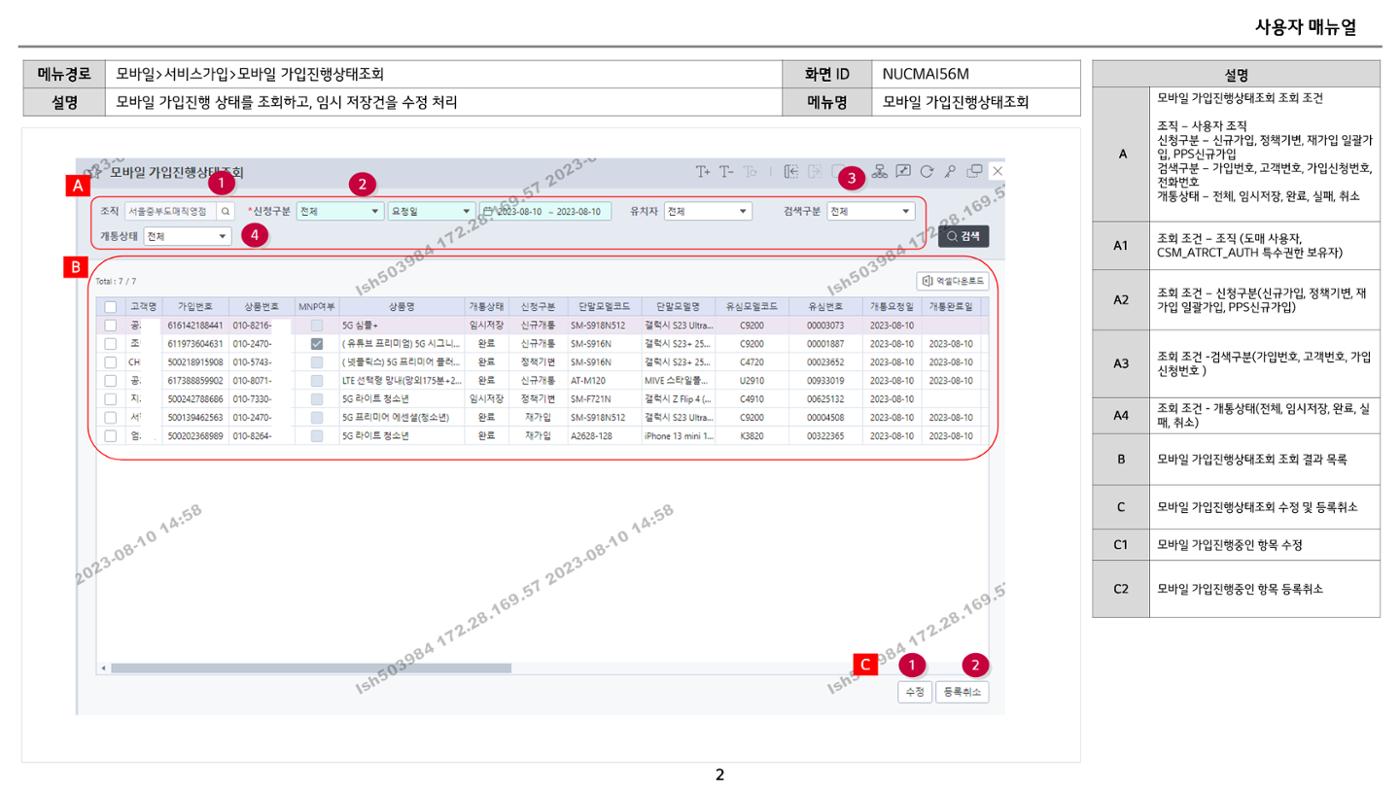Click the horizontal scrollbar thumb below the table
Viewport: 1400px width, 788px height.
coord(310,667)
